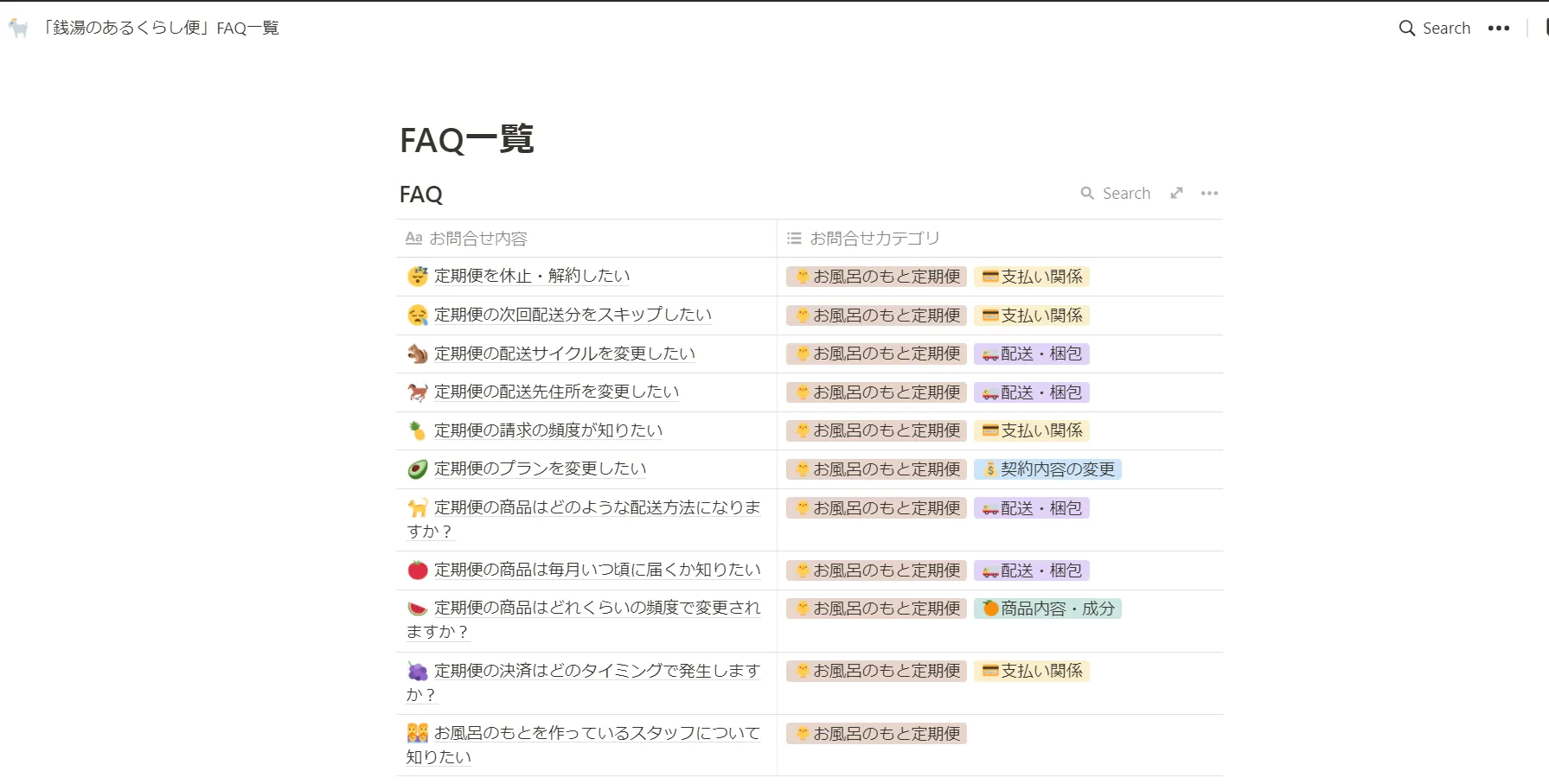This screenshot has height=784, width=1549.
Task: Open 定期便の配送サイクルを変更したい entry
Action: pyautogui.click(x=564, y=354)
